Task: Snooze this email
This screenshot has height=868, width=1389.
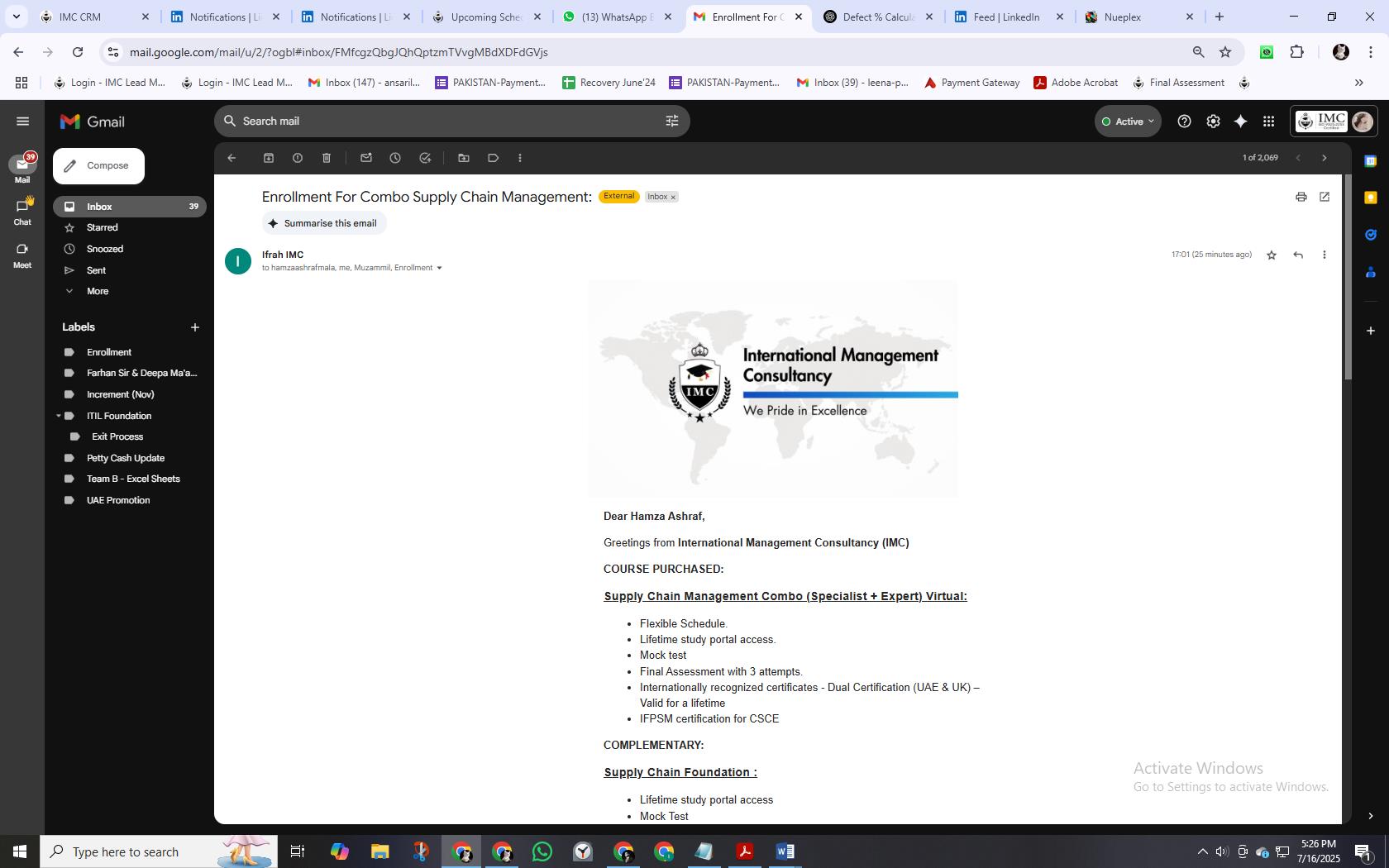Action: pos(395,158)
